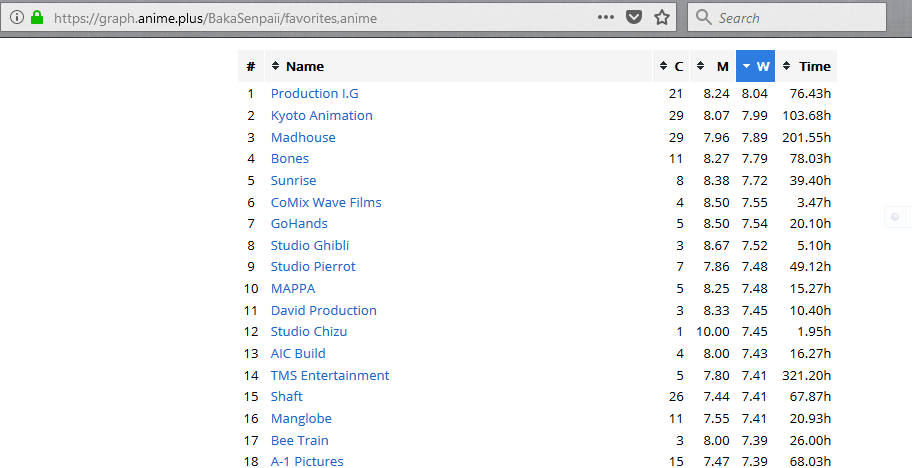Click the site information icon in address bar
The image size is (912, 468).
[x=17, y=17]
